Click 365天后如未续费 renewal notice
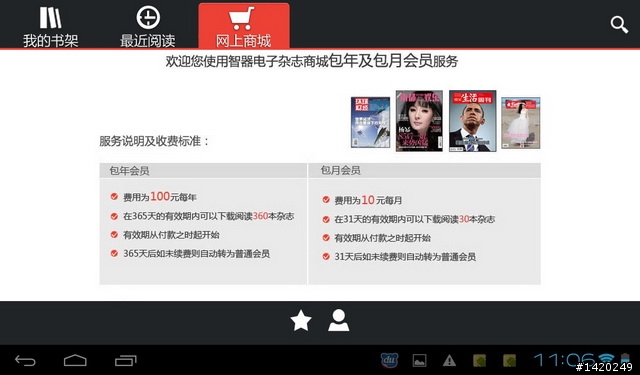This screenshot has height=375, width=640. pyautogui.click(x=196, y=254)
